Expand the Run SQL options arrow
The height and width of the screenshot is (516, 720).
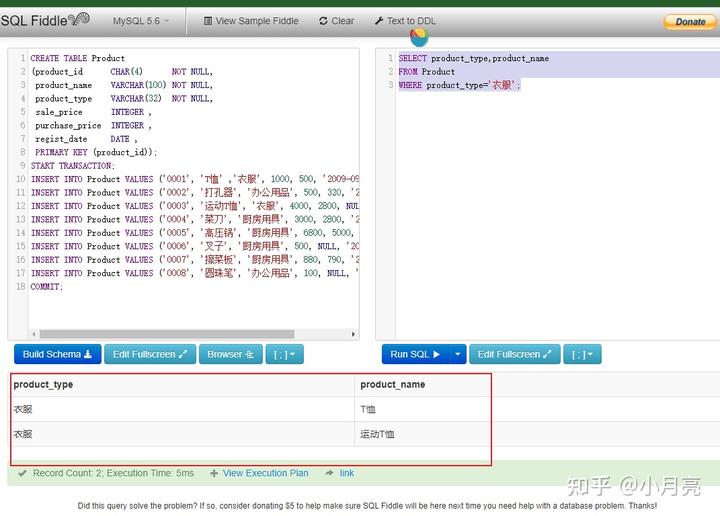(x=457, y=354)
